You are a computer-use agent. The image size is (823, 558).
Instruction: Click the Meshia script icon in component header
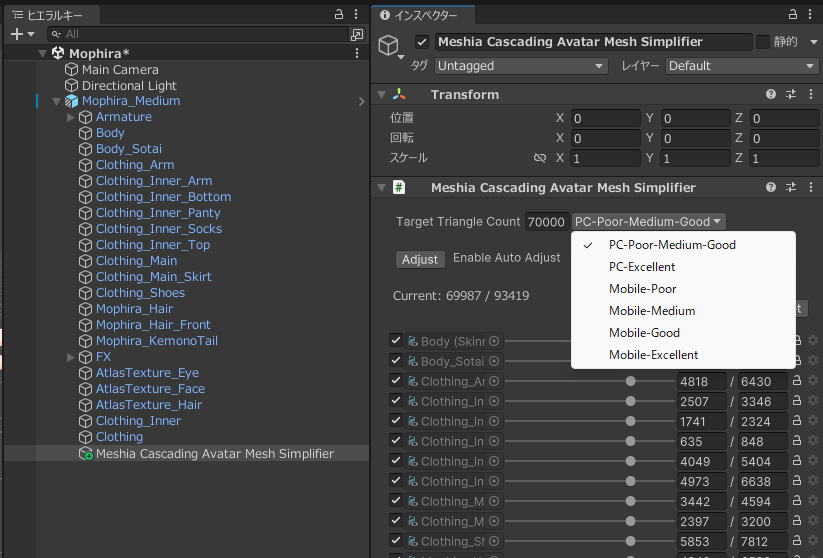(x=399, y=187)
